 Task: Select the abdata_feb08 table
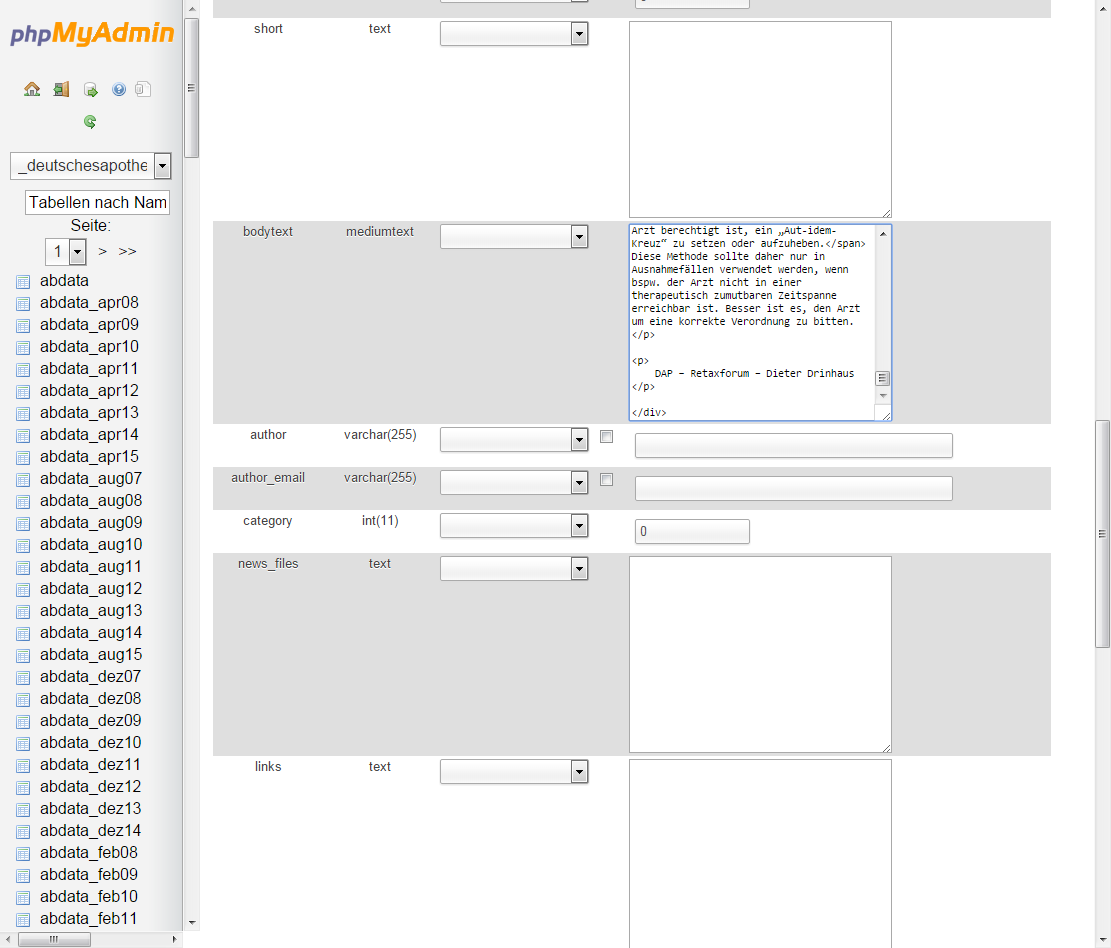89,853
